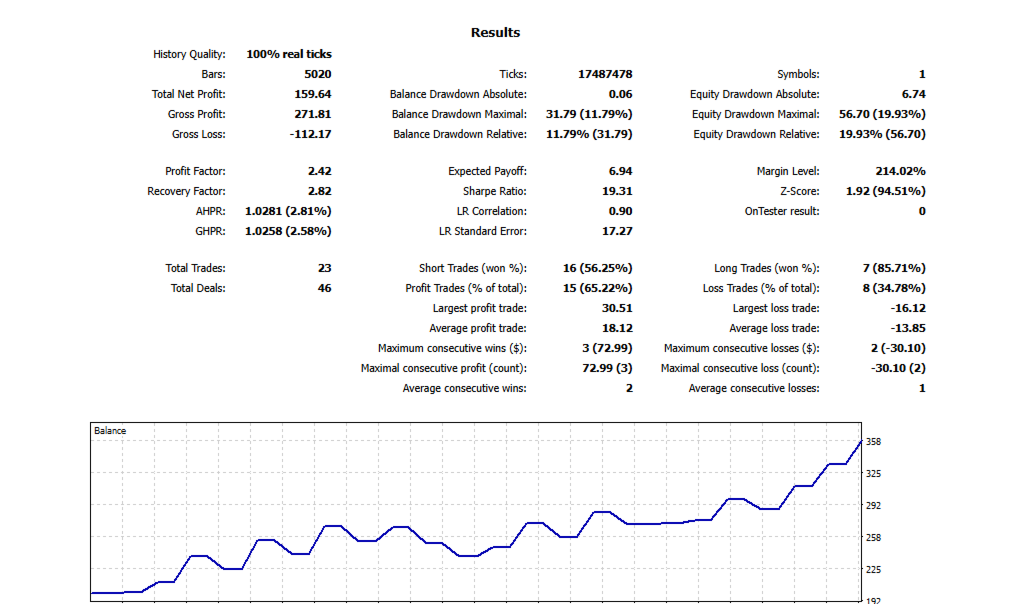Click the Total Deals value 46
Viewport: 1021px width, 604px height.
point(324,288)
